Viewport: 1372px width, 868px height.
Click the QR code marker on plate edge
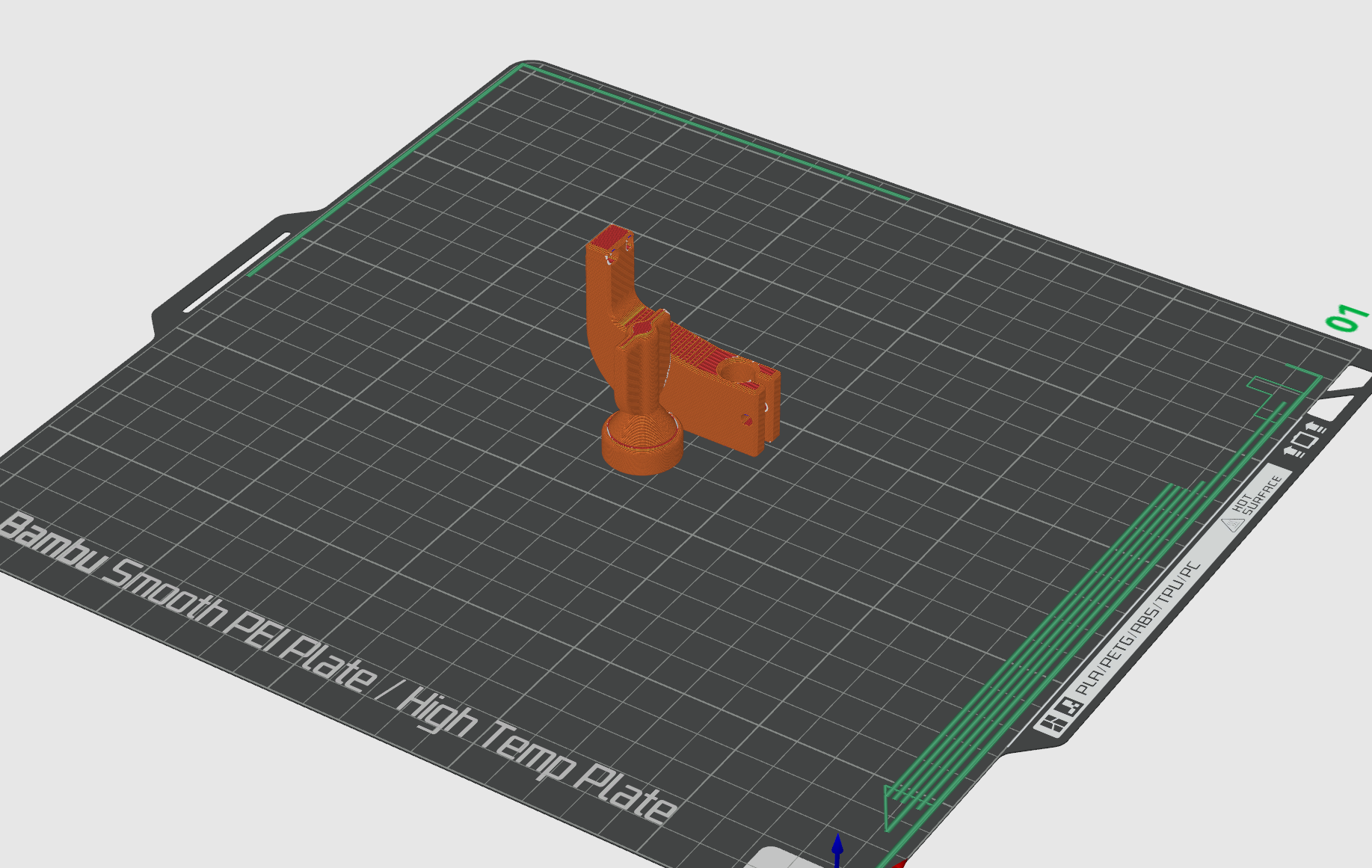[1071, 707]
